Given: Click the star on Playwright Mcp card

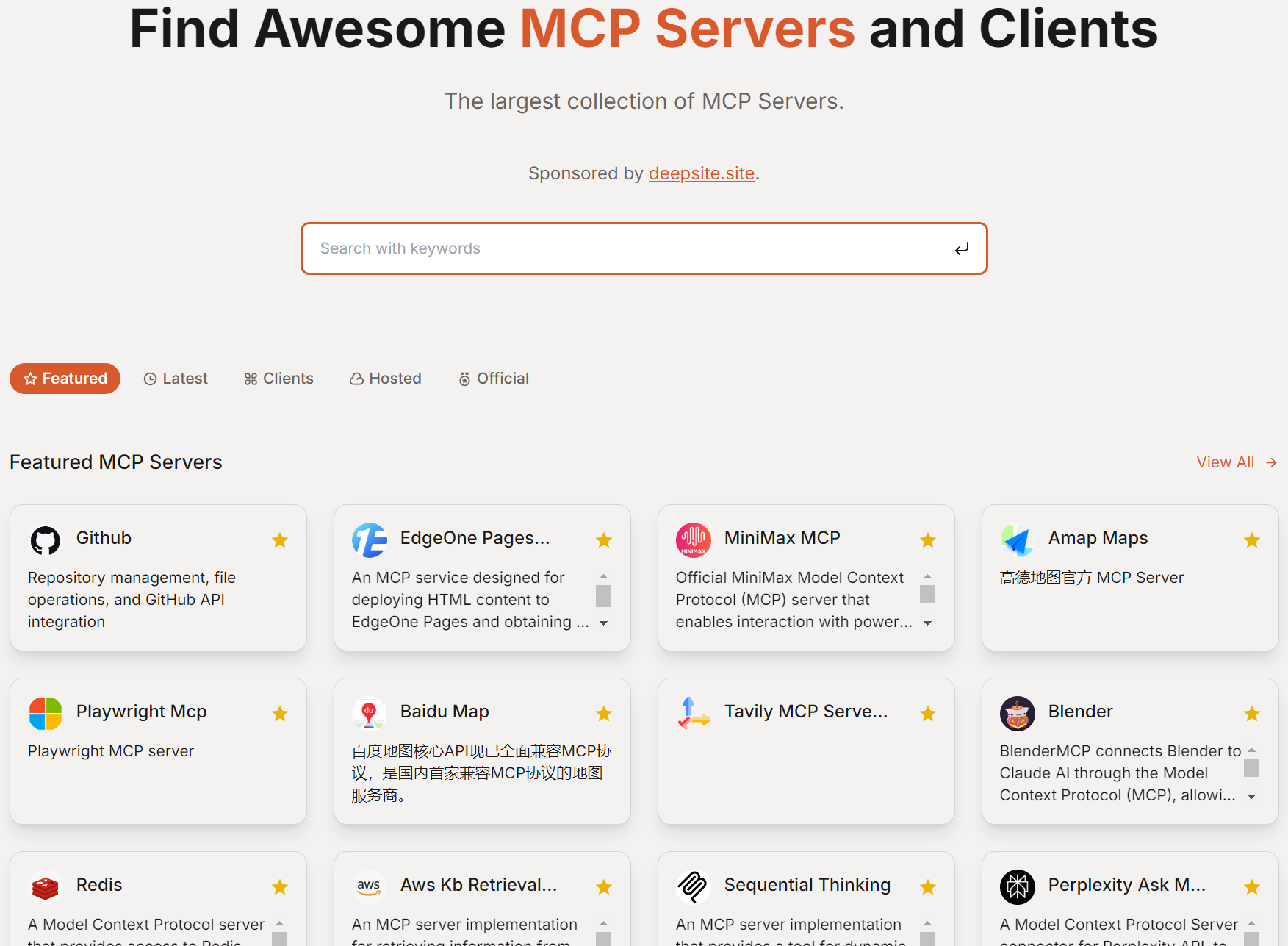Looking at the screenshot, I should pyautogui.click(x=280, y=714).
